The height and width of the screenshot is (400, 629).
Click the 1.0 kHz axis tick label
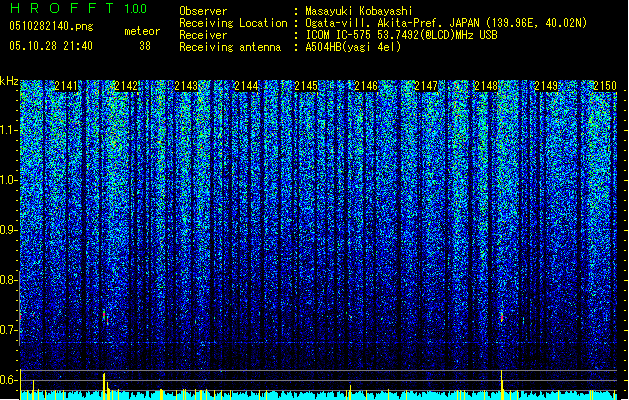[x=8, y=180]
